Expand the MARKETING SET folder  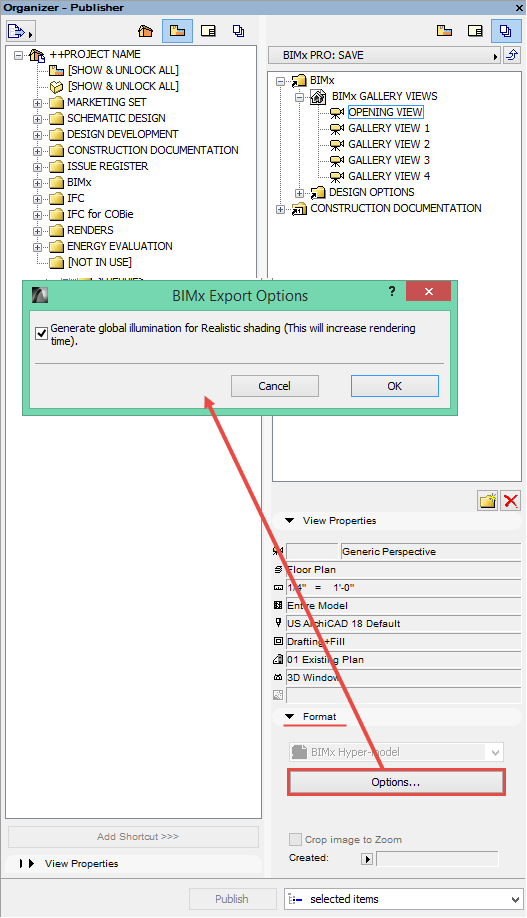coord(37,103)
